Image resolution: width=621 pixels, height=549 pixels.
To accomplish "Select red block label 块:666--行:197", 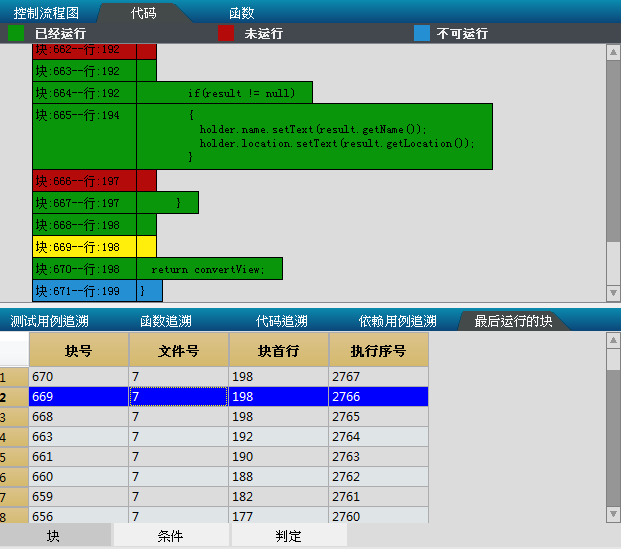I will [84, 181].
